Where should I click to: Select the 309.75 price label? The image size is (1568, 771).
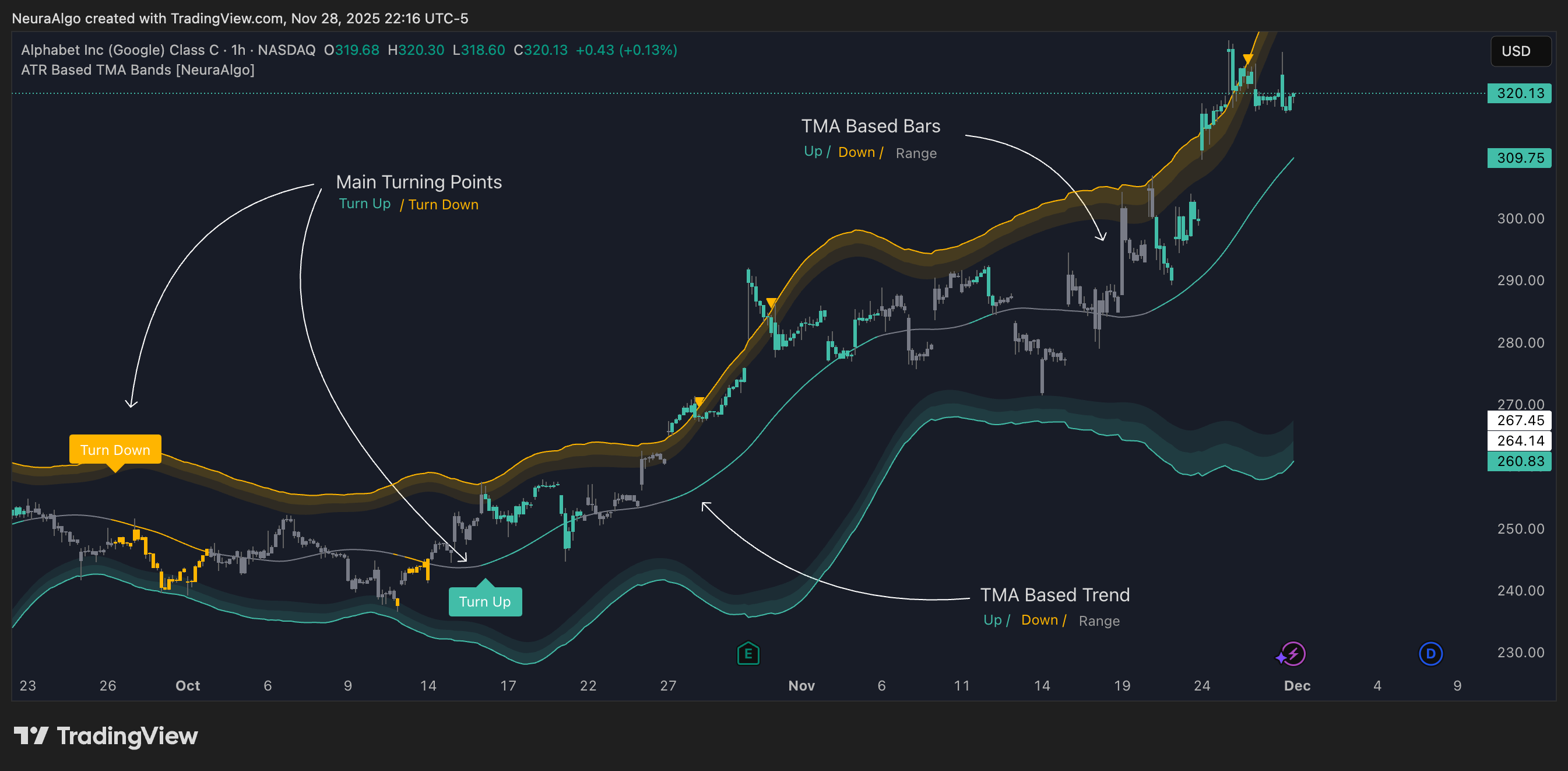[x=1519, y=157]
